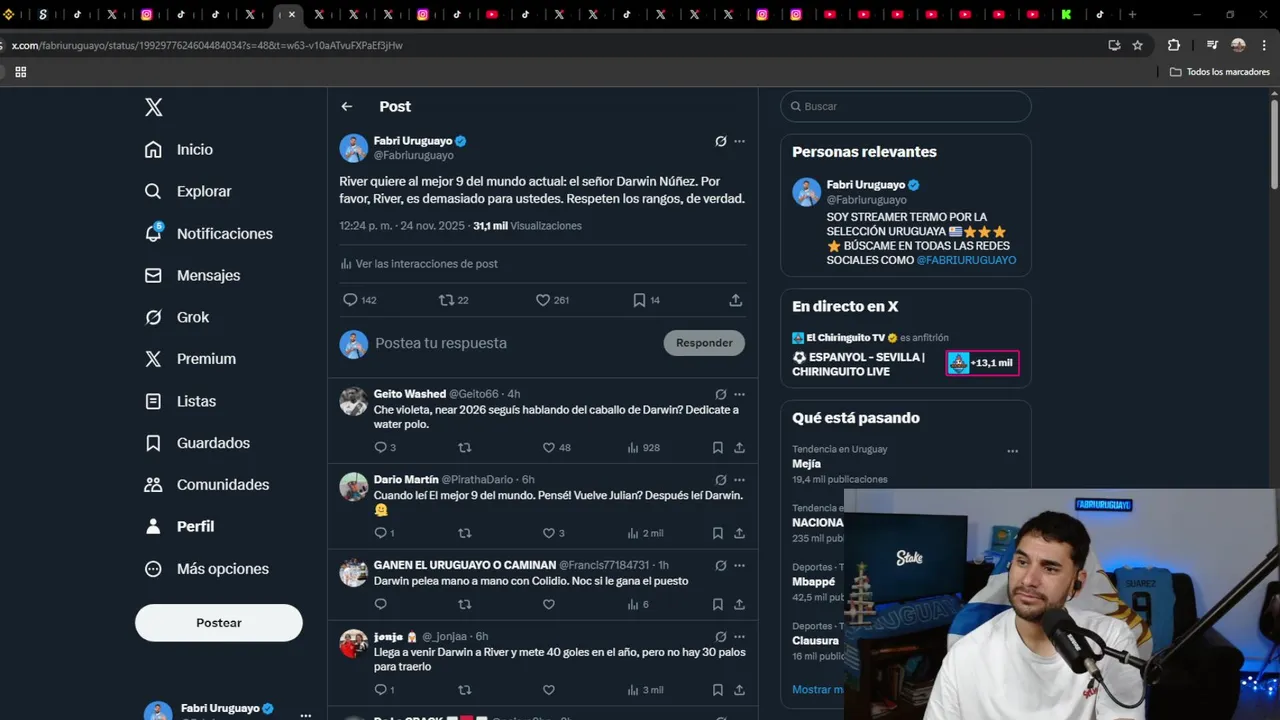
Task: Open Guardados bookmarks
Action: 197,443
